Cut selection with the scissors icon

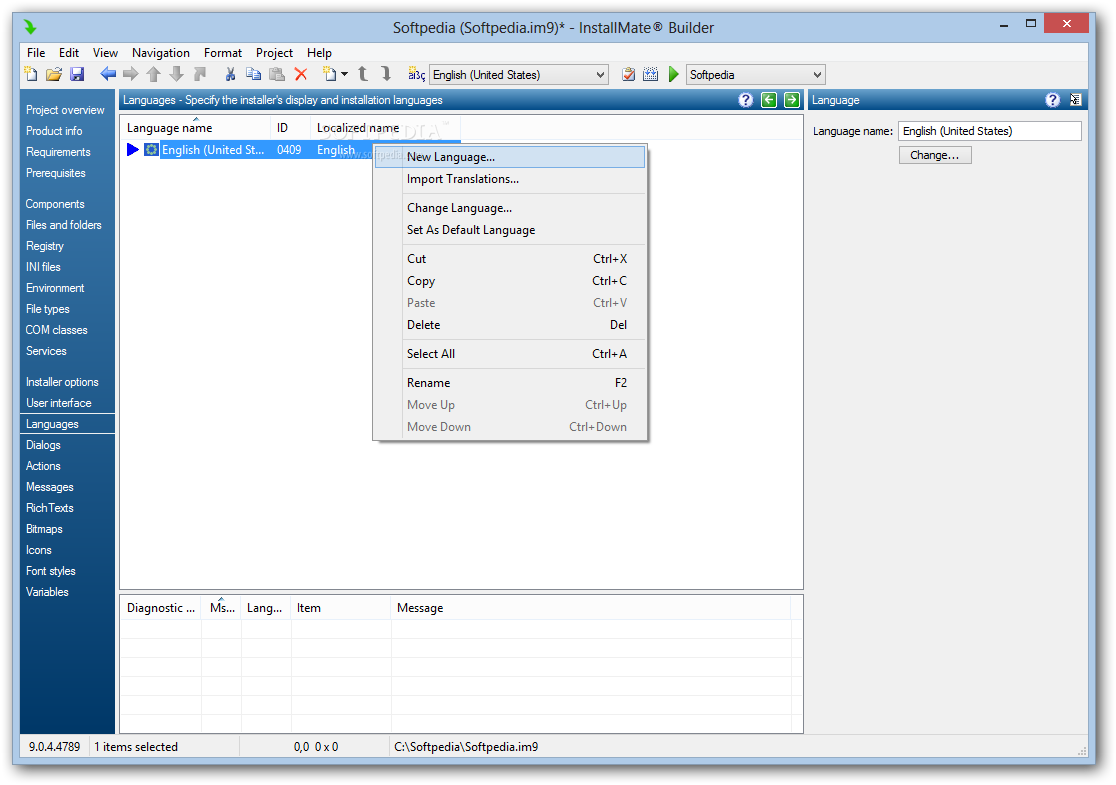(231, 74)
